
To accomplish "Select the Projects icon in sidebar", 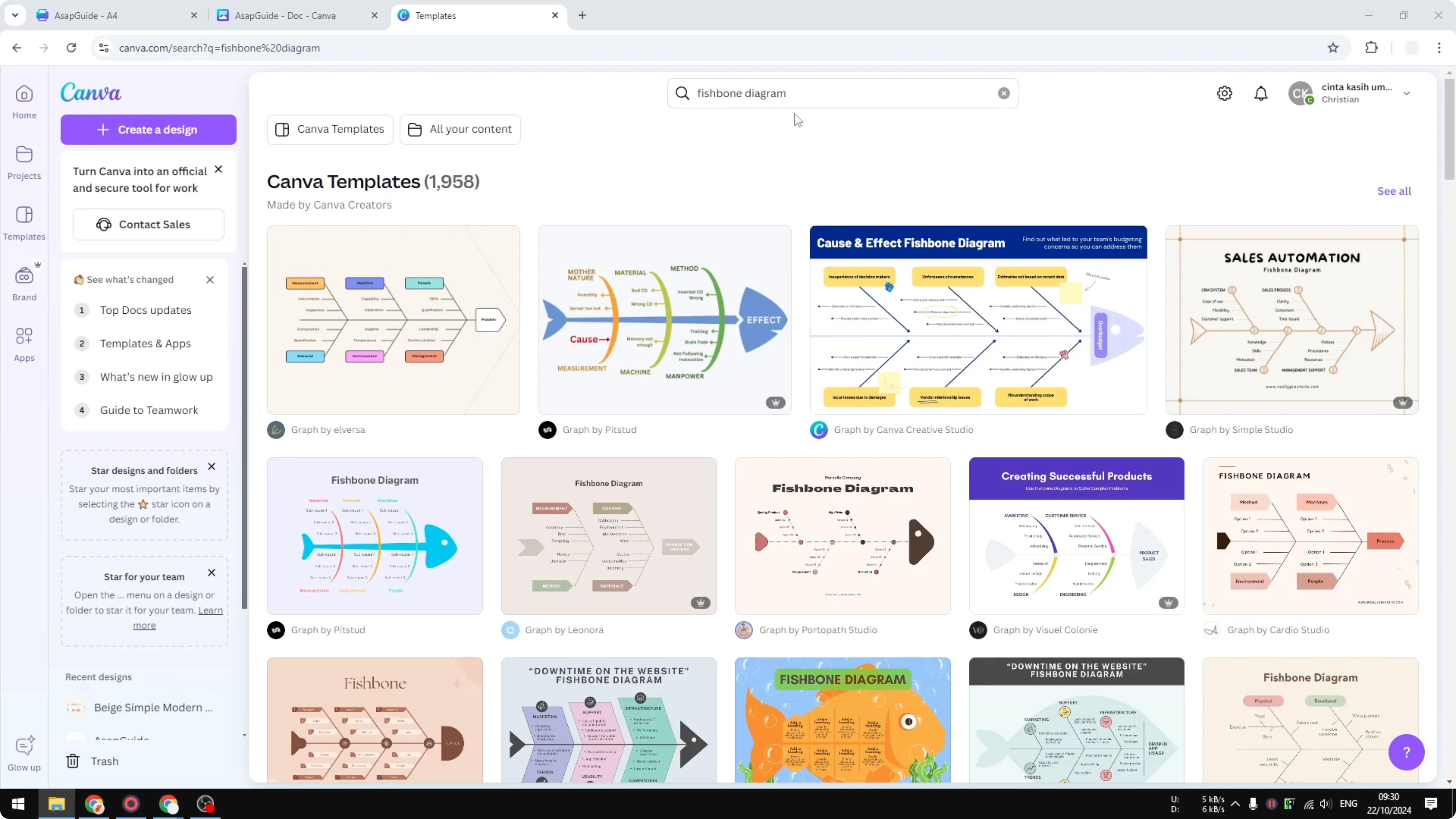I will coord(24,162).
